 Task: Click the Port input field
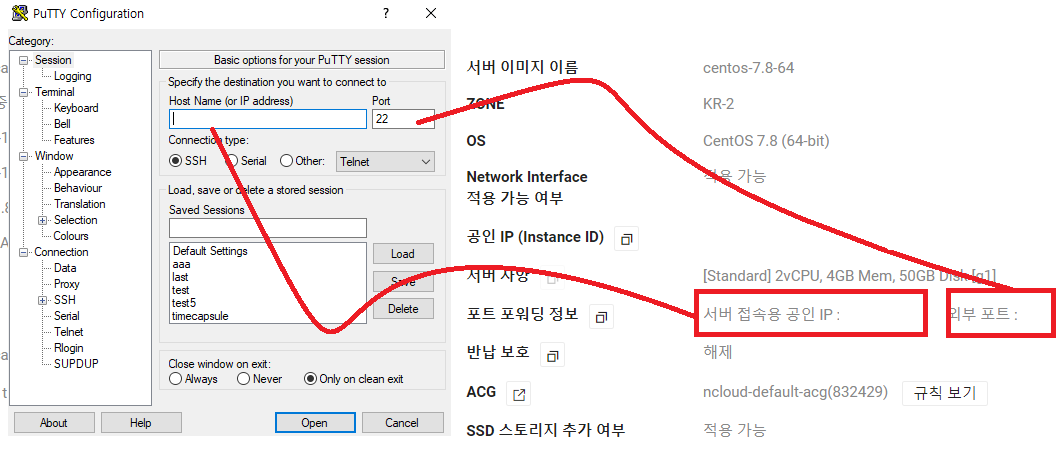tap(403, 119)
